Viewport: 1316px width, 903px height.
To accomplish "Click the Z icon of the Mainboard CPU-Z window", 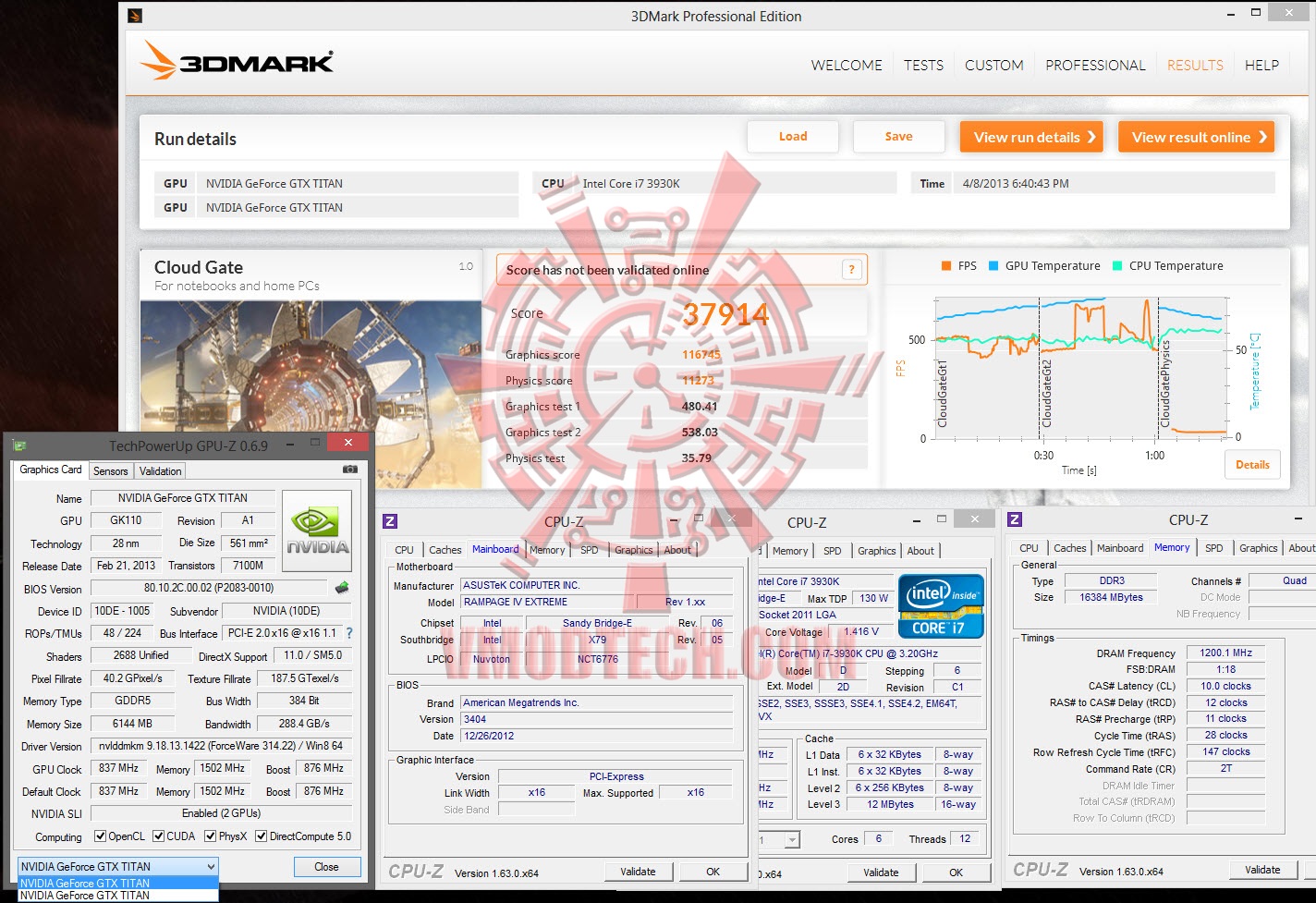I will 391,521.
